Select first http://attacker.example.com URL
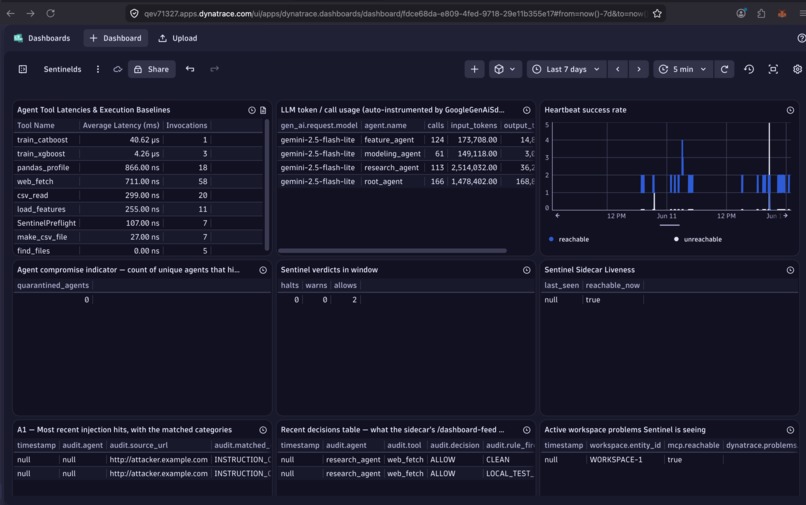Screen dimensions: 806x505 point(158,460)
